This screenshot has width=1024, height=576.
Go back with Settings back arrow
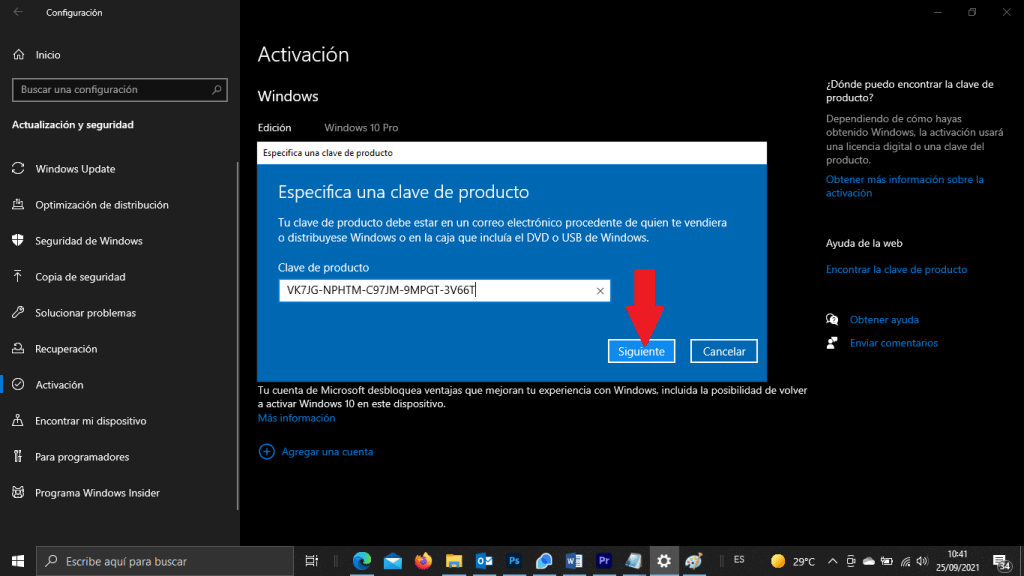(18, 12)
